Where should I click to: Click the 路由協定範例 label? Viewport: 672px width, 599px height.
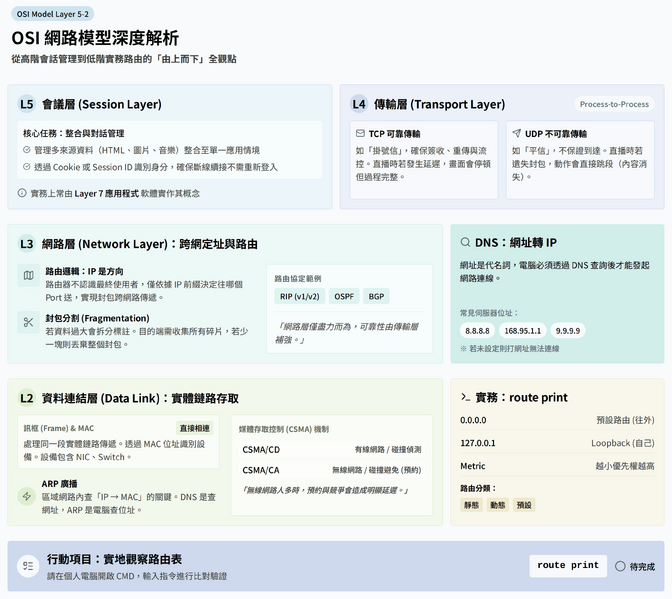[x=298, y=279]
